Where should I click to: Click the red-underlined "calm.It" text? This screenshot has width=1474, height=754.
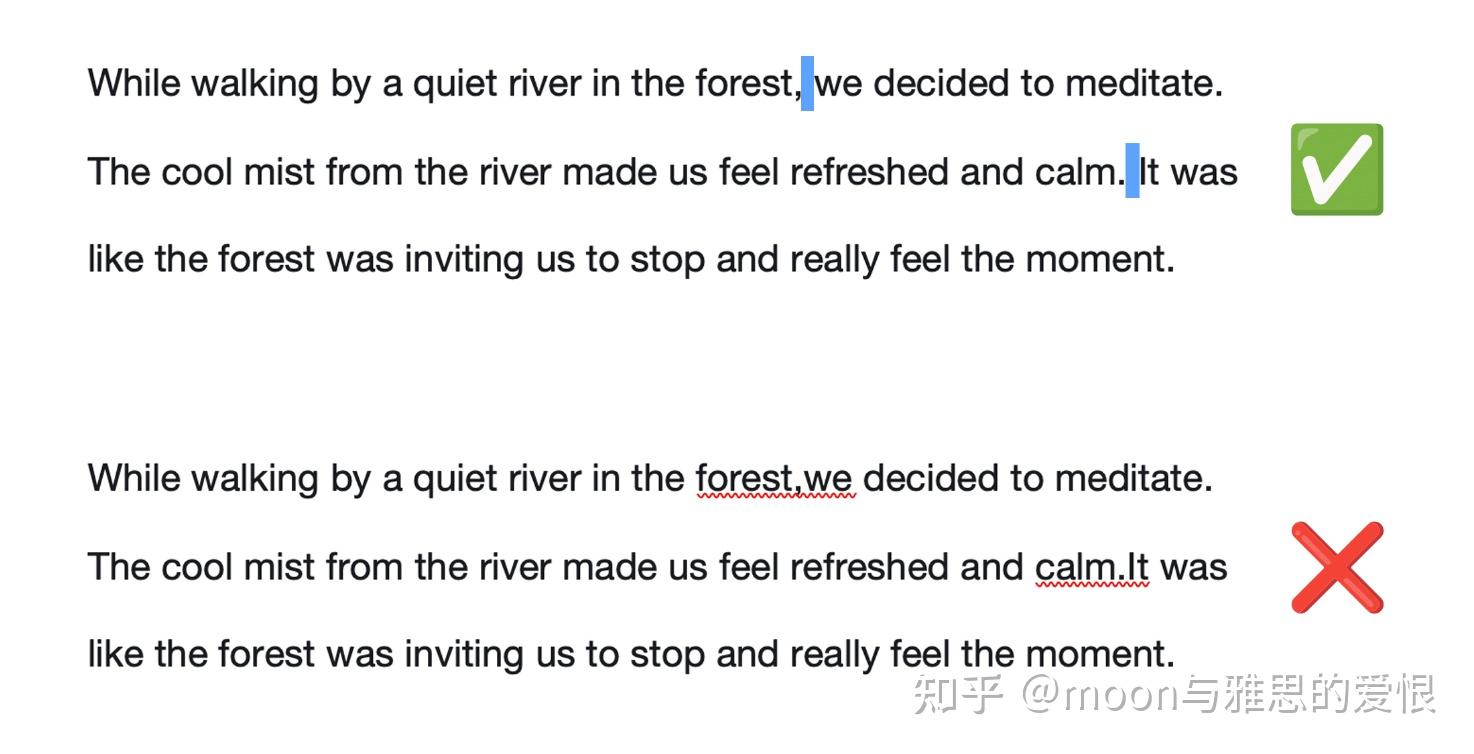click(x=1092, y=568)
